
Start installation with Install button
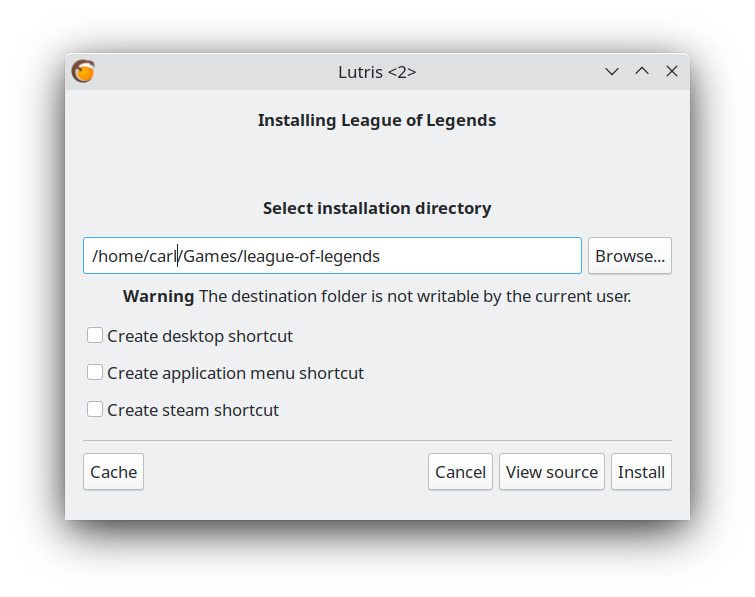pos(641,472)
